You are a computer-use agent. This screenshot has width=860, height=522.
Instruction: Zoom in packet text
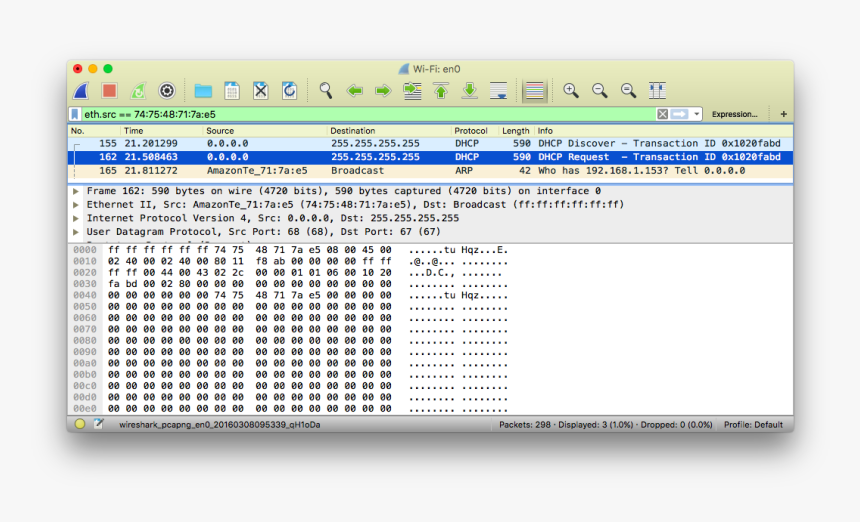(x=571, y=90)
